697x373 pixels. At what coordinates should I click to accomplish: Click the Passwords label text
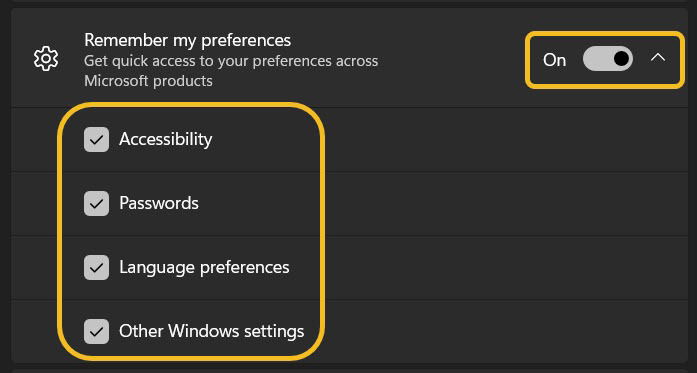[159, 203]
